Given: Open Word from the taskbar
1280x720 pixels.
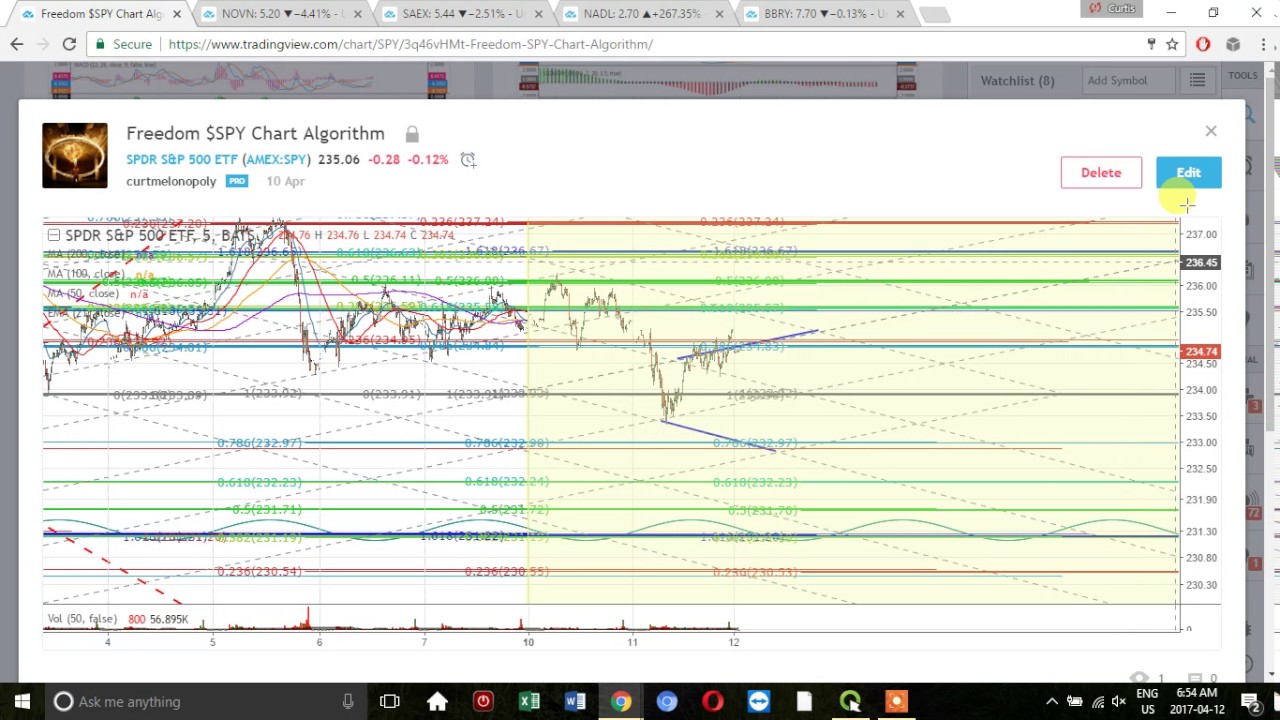Looking at the screenshot, I should pyautogui.click(x=575, y=701).
